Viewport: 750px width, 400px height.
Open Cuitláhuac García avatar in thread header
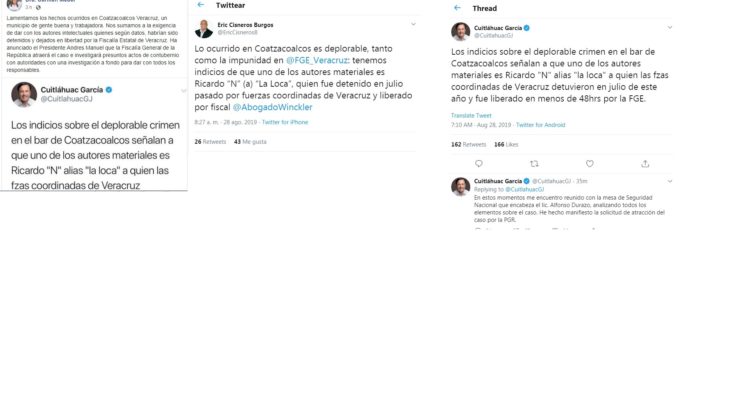[461, 32]
